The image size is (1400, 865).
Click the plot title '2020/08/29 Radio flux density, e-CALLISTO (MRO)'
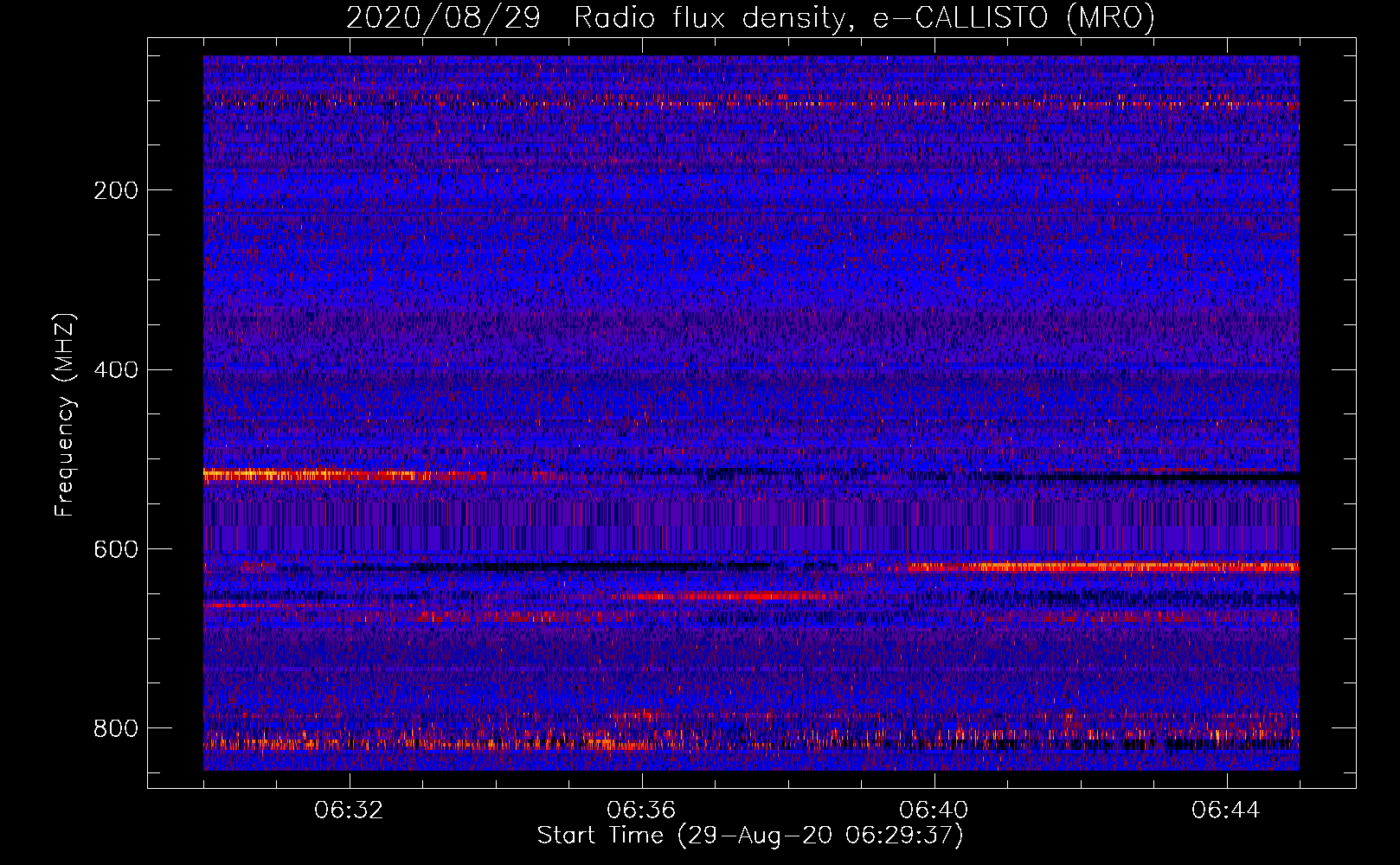tap(750, 17)
